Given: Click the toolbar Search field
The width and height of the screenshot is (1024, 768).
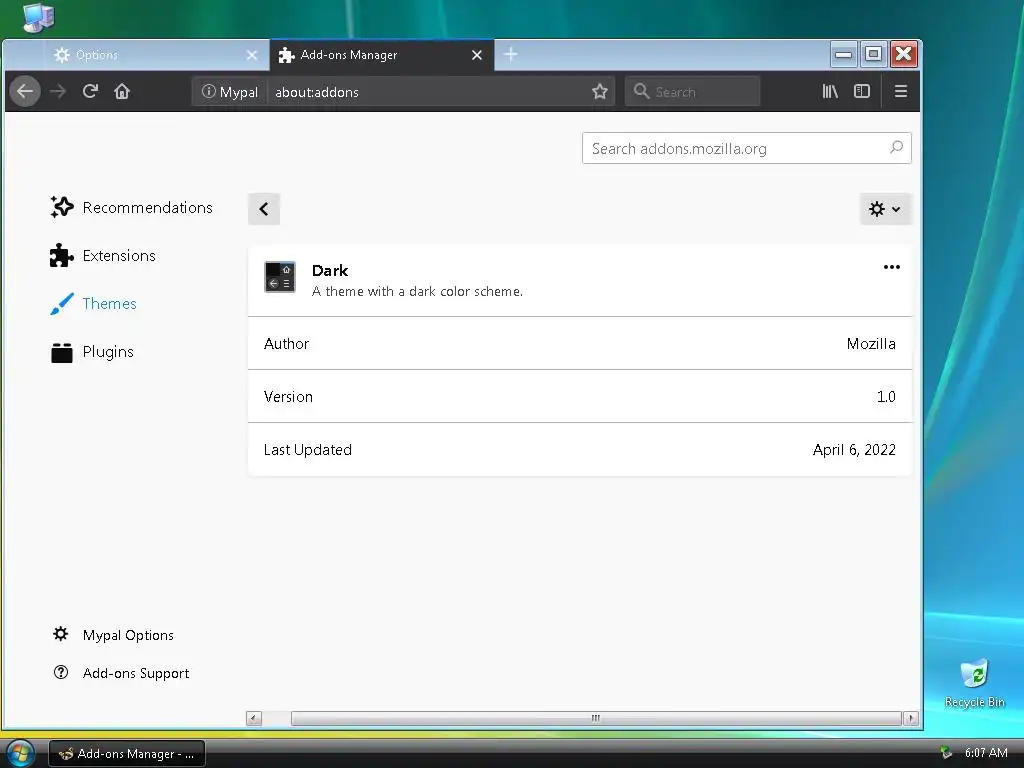Looking at the screenshot, I should coord(692,91).
